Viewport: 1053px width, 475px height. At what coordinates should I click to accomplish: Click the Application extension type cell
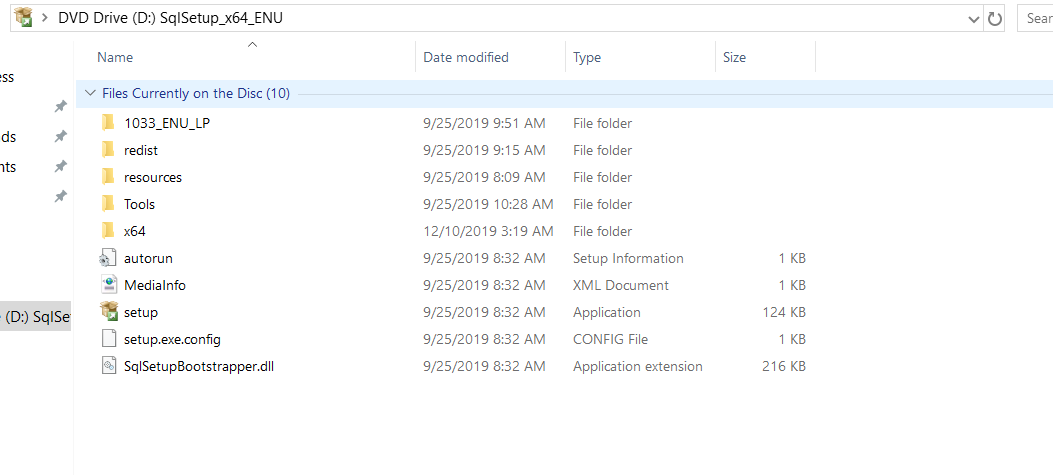[x=637, y=366]
